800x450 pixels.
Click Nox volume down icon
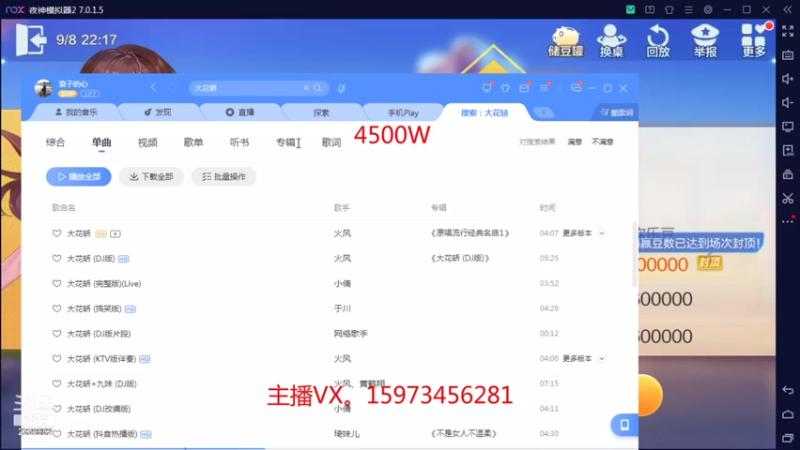[788, 103]
